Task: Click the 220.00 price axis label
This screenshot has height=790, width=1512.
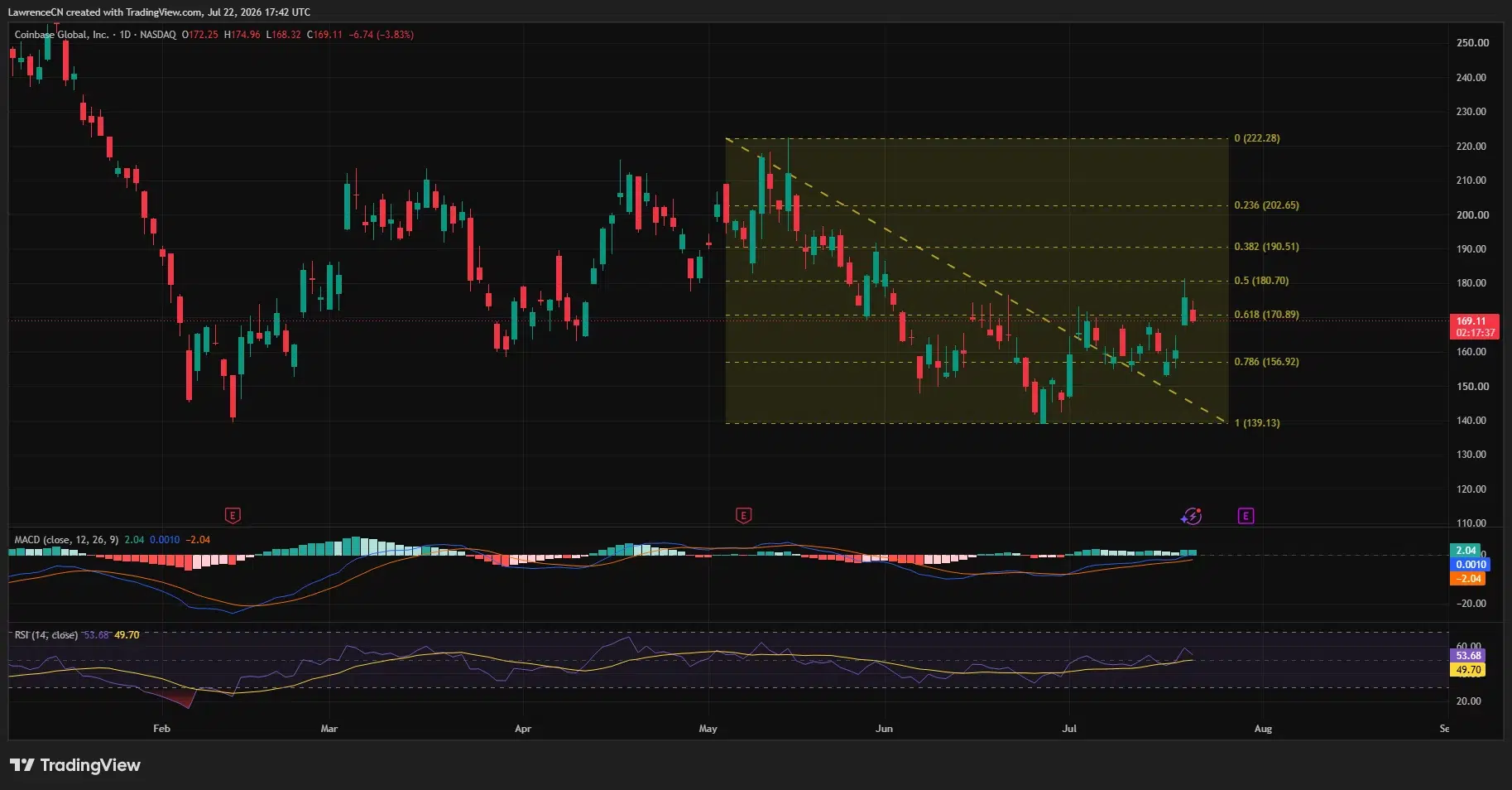Action: (x=1471, y=147)
